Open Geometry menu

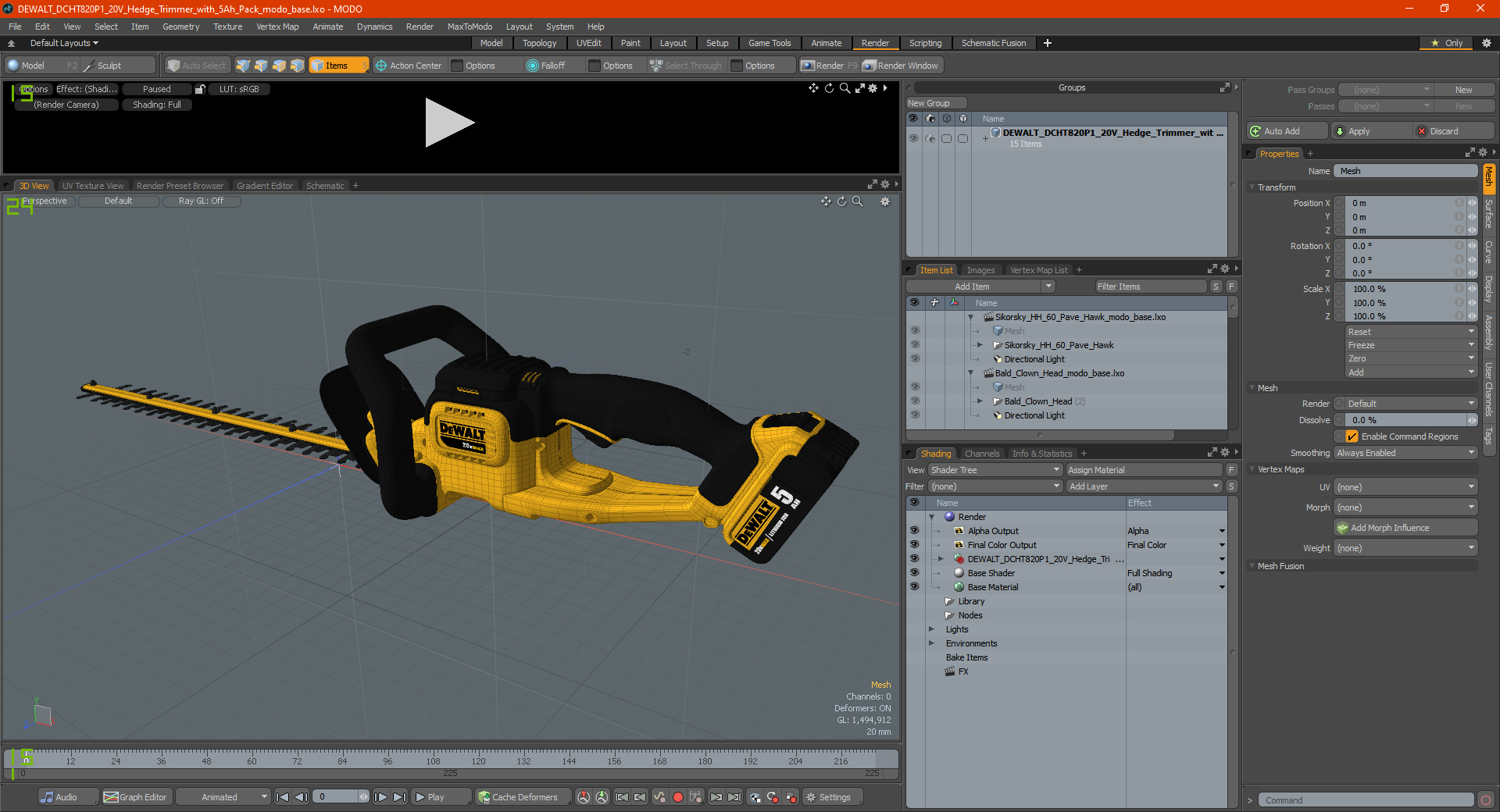coord(180,27)
